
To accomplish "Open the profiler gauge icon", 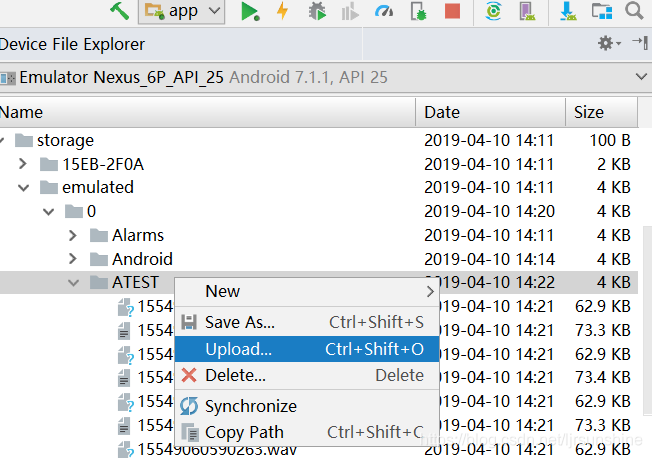I will (x=384, y=11).
